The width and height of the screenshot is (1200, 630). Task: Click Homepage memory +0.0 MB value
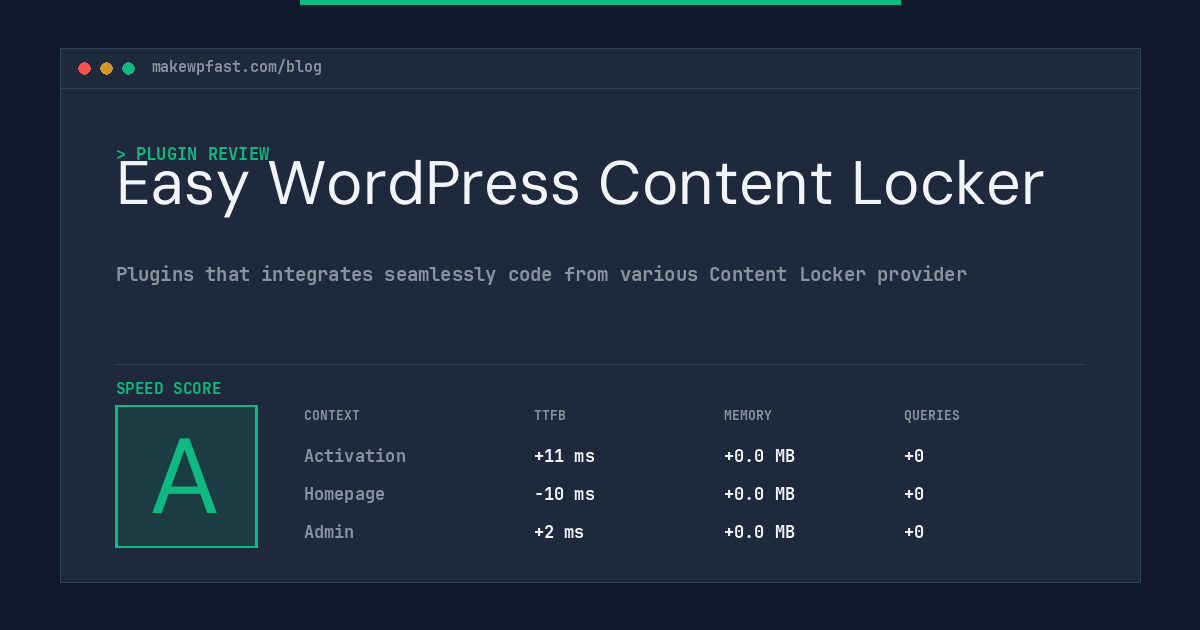point(759,494)
